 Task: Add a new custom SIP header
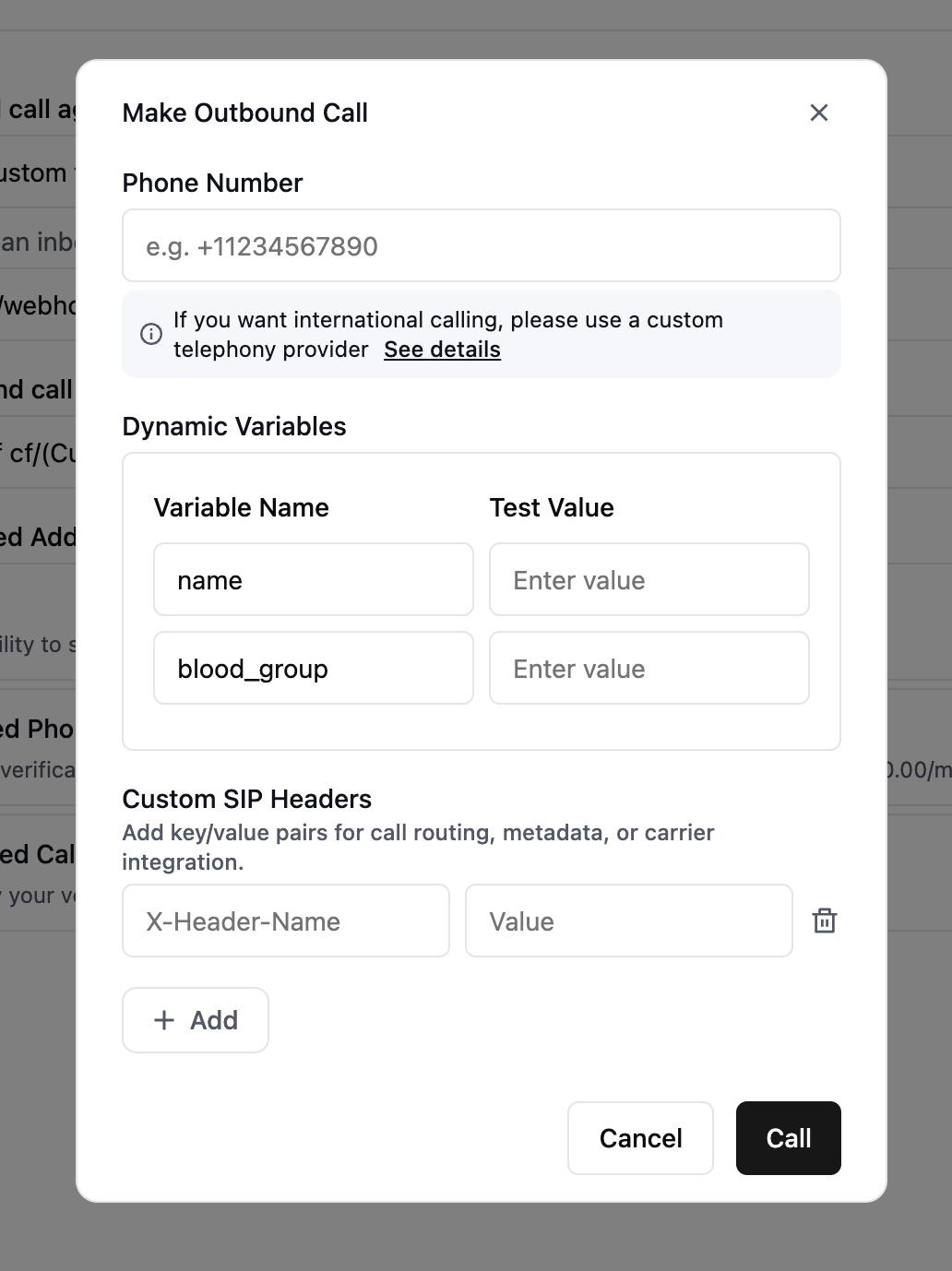pos(195,1020)
